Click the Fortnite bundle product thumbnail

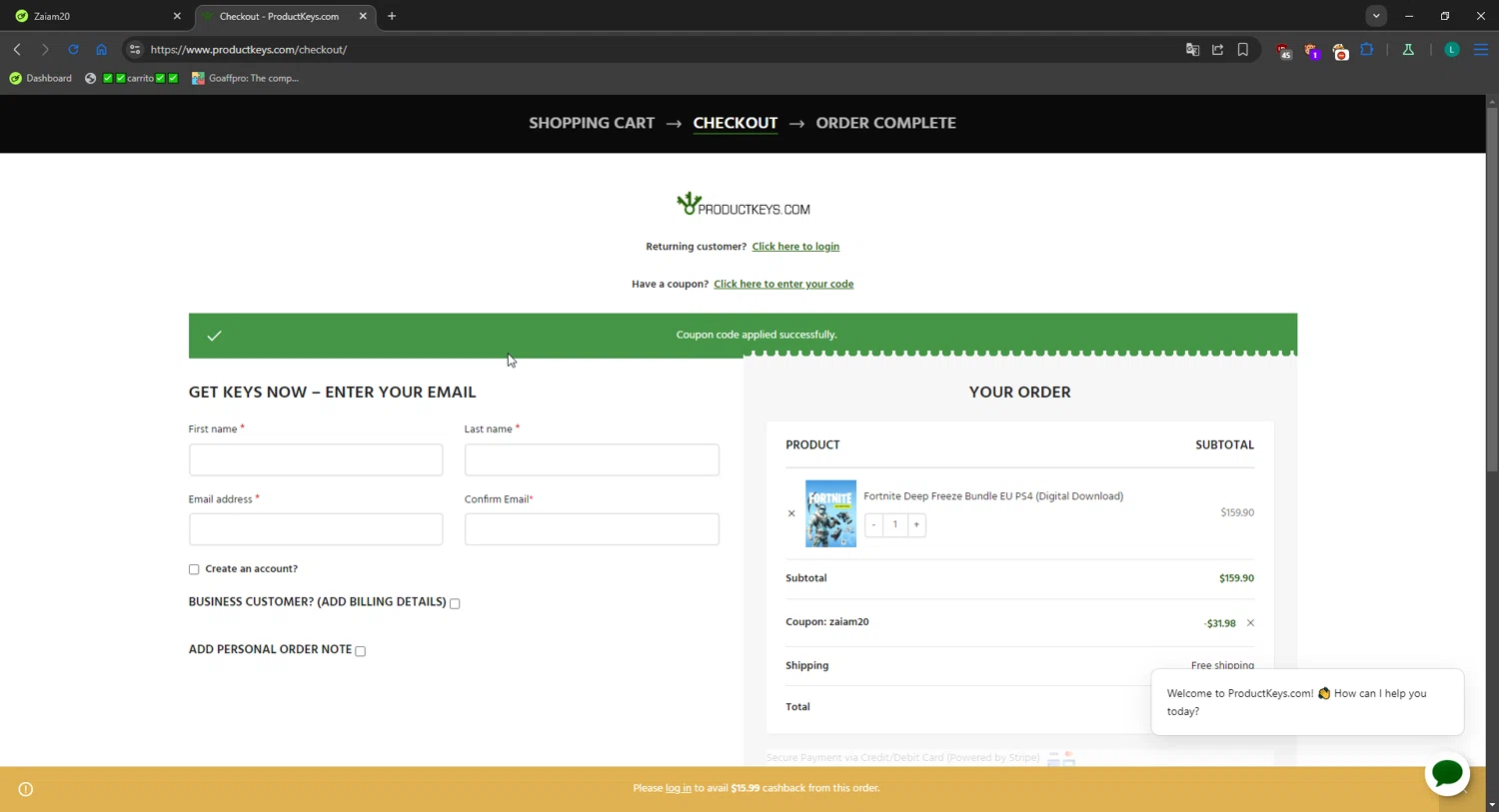coord(831,513)
